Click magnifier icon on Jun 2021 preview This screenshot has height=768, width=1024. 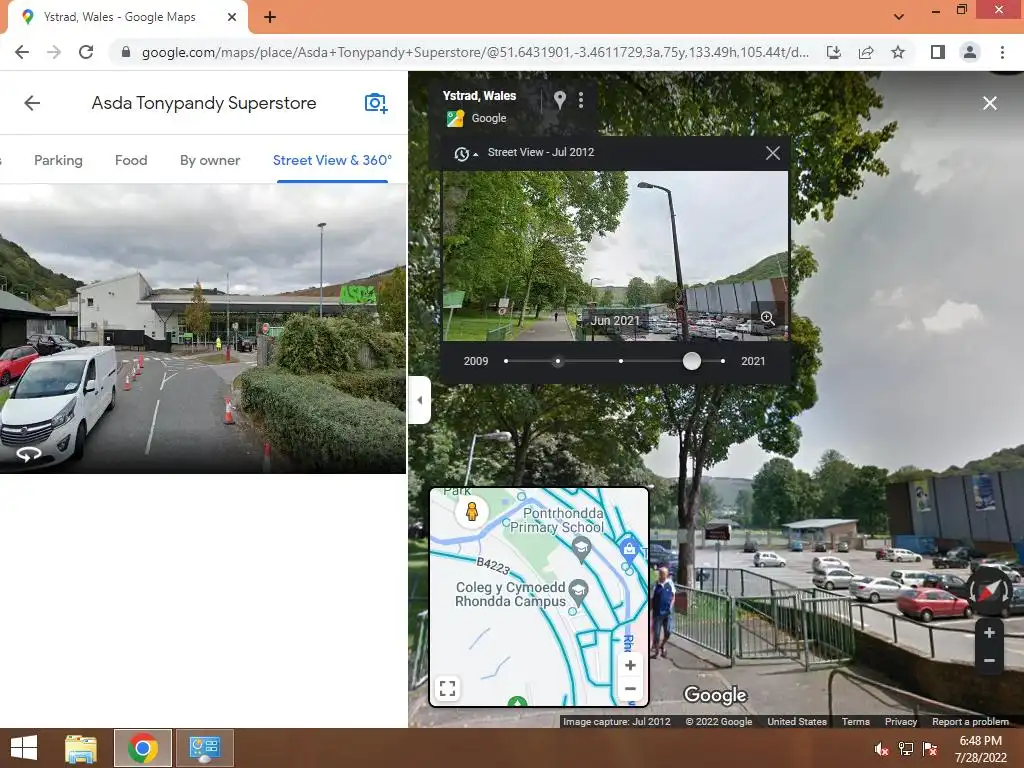point(767,319)
